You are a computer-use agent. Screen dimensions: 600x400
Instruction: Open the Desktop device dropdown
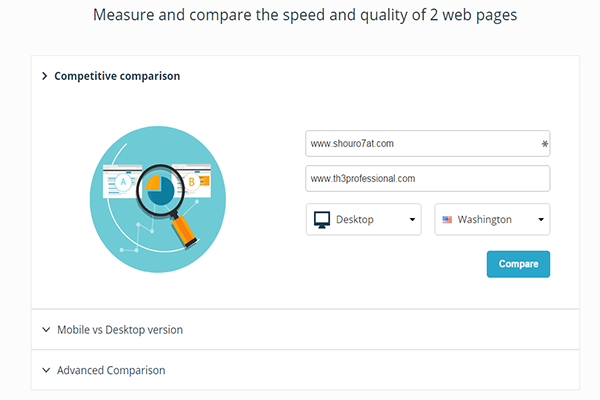click(364, 219)
